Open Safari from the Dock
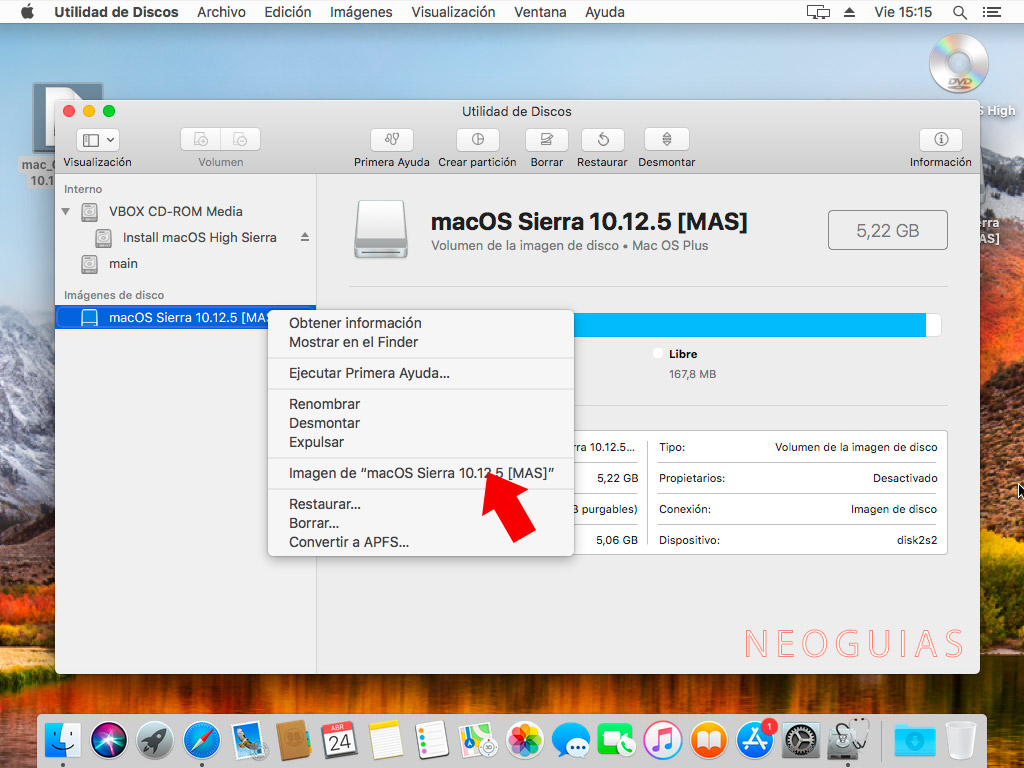This screenshot has height=768, width=1024. point(201,741)
